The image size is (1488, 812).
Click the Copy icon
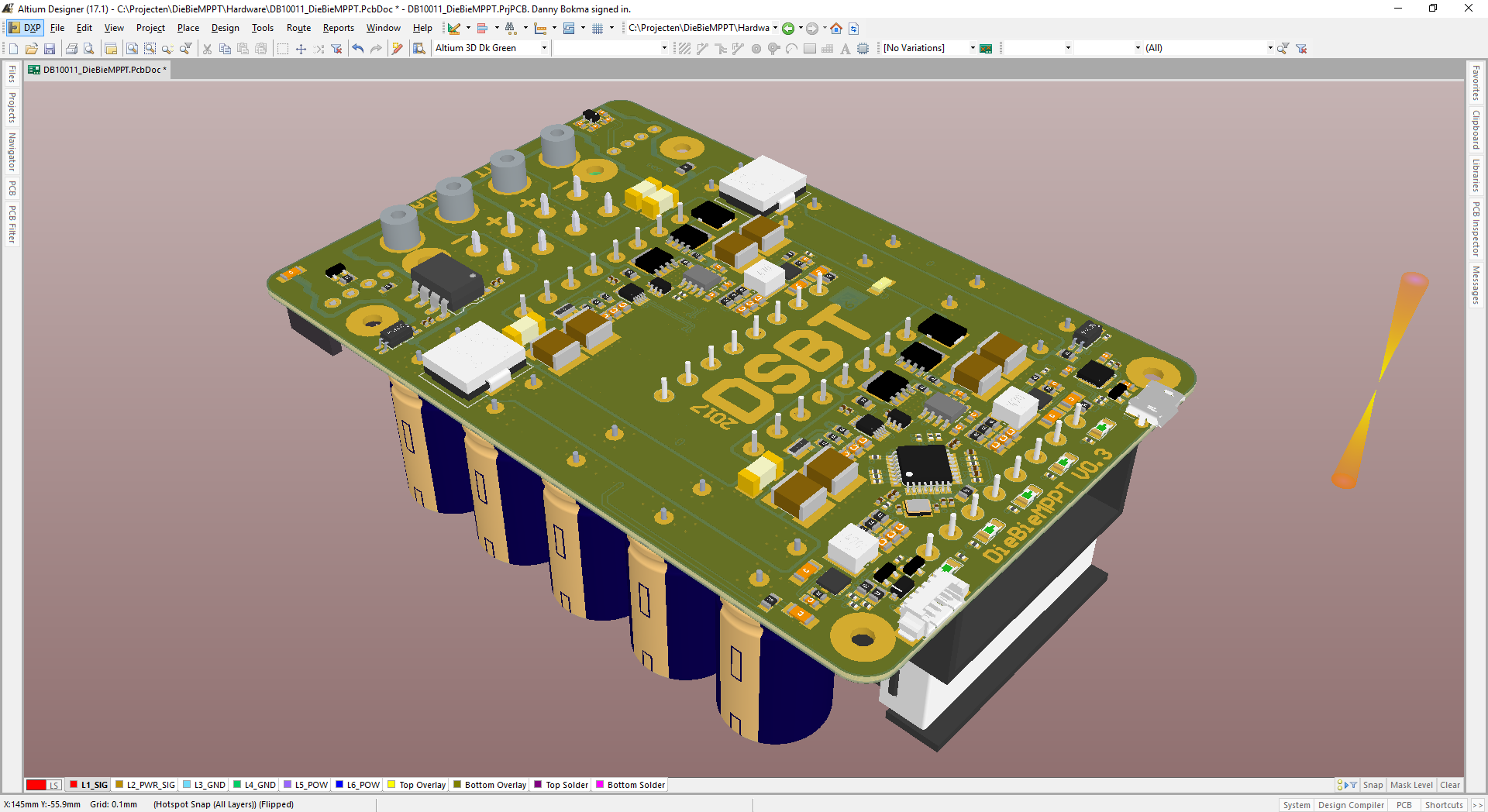225,49
